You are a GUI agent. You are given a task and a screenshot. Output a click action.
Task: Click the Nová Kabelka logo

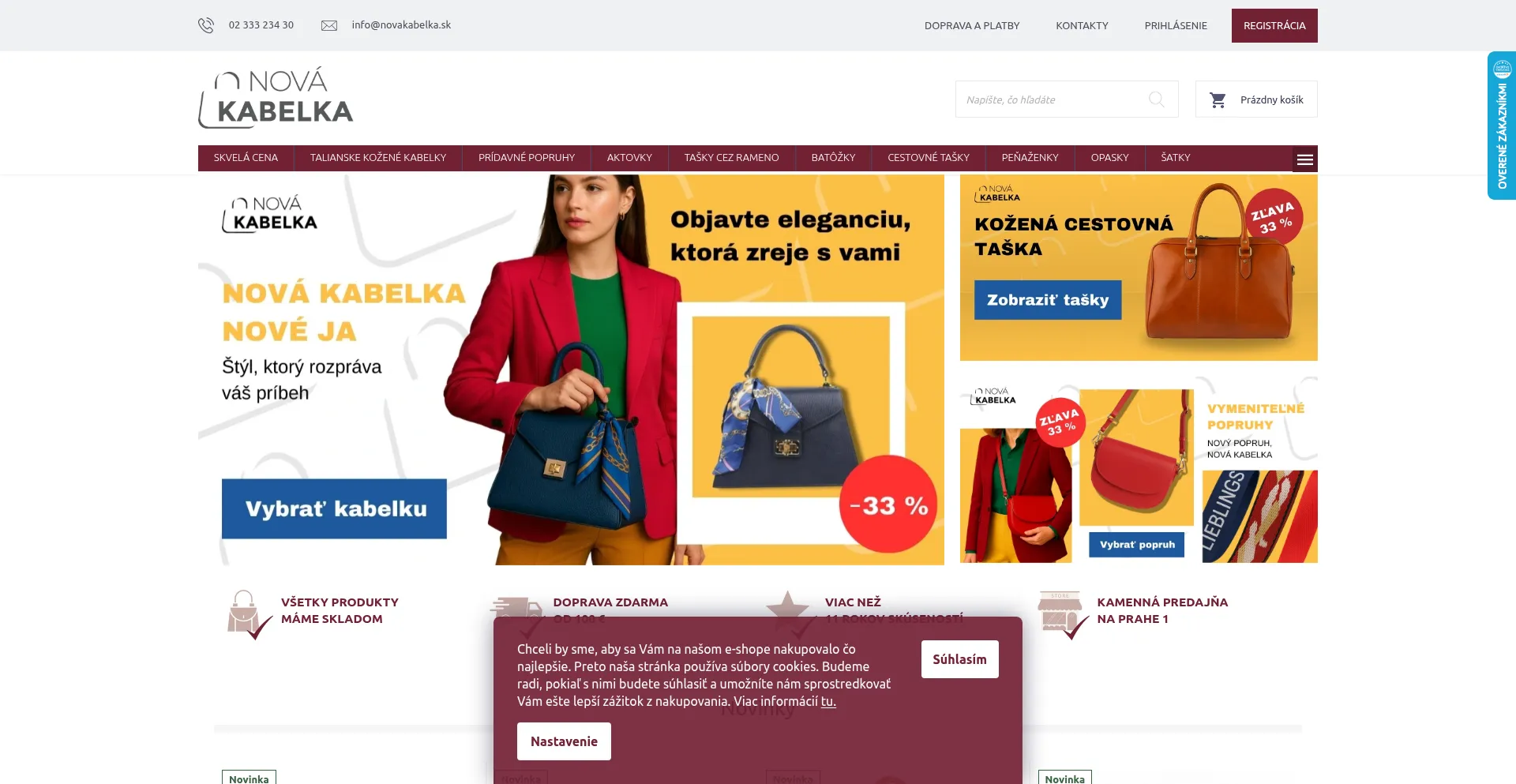pos(276,98)
